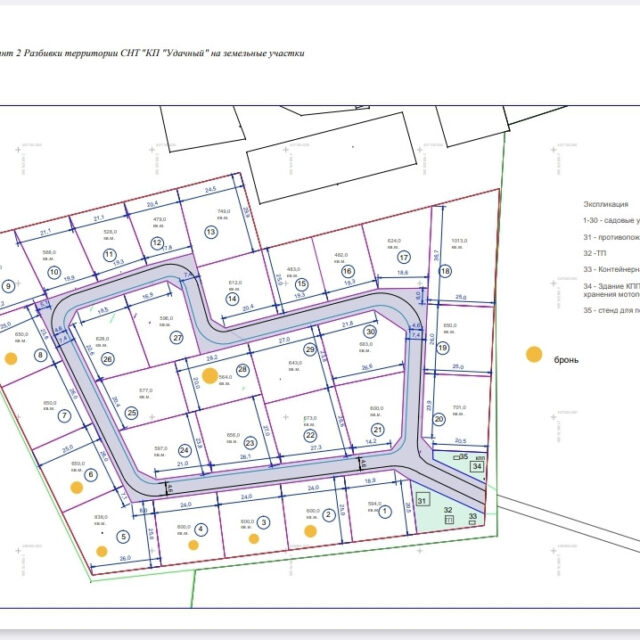Click orange reservation dot on plot 3
This screenshot has width=640, height=640.
tap(253, 539)
